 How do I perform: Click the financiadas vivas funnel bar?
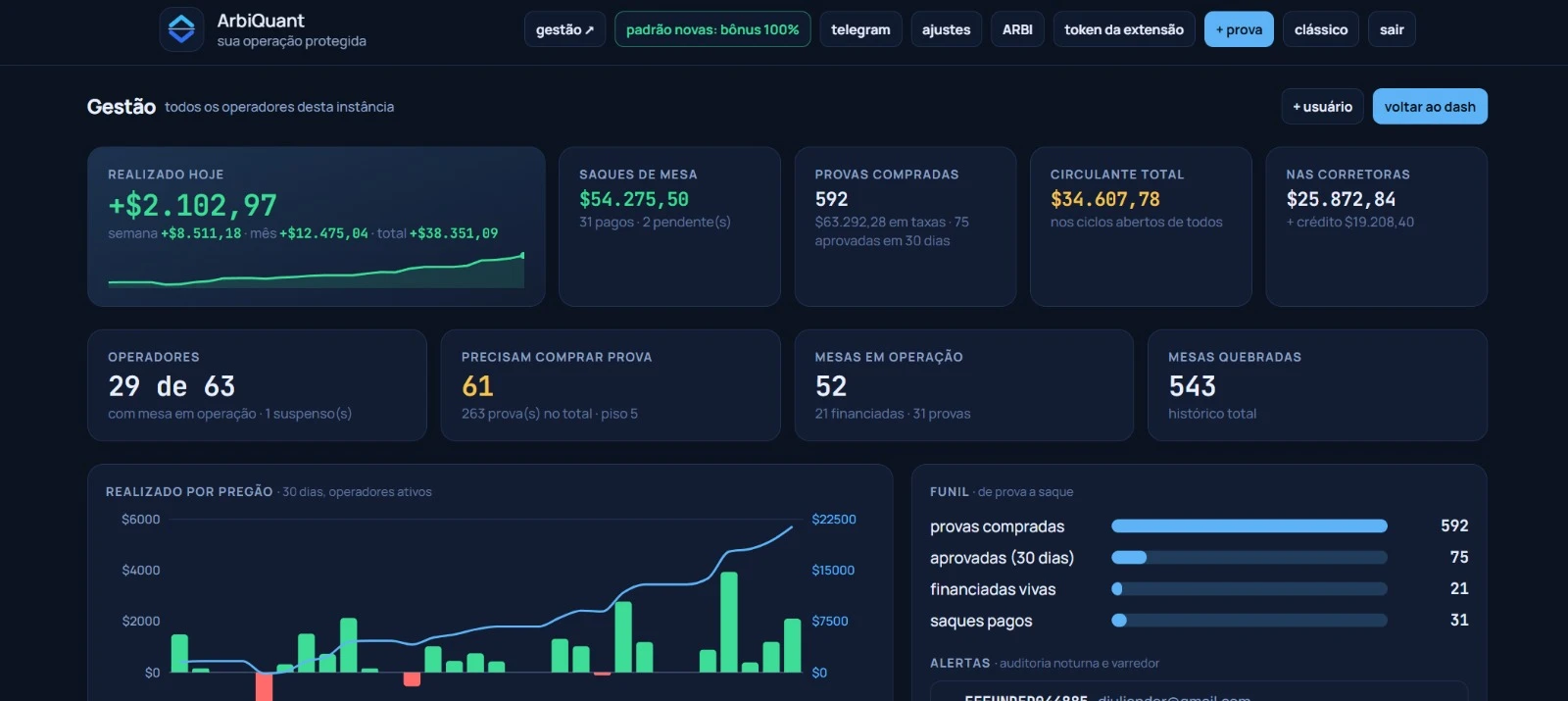pyautogui.click(x=1249, y=589)
